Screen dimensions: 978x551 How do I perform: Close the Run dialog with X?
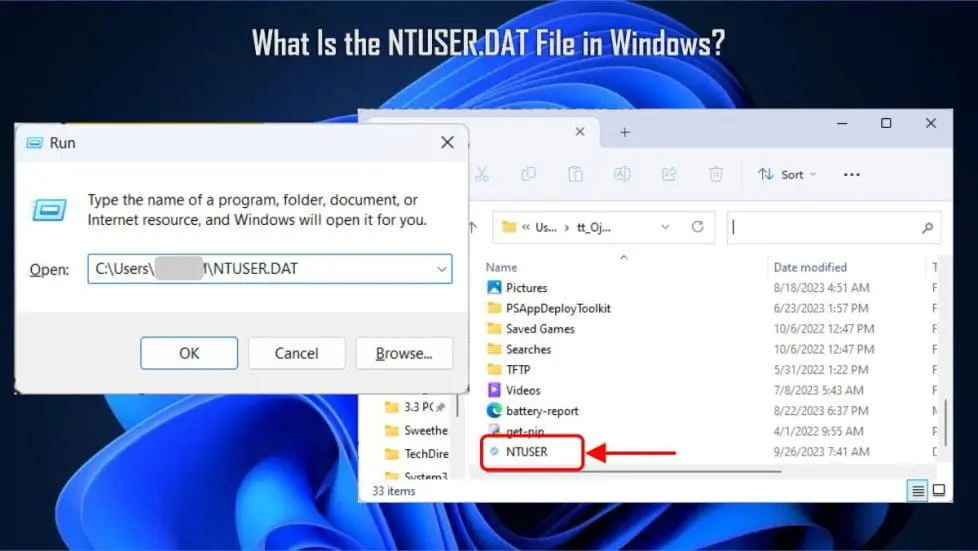click(x=447, y=142)
